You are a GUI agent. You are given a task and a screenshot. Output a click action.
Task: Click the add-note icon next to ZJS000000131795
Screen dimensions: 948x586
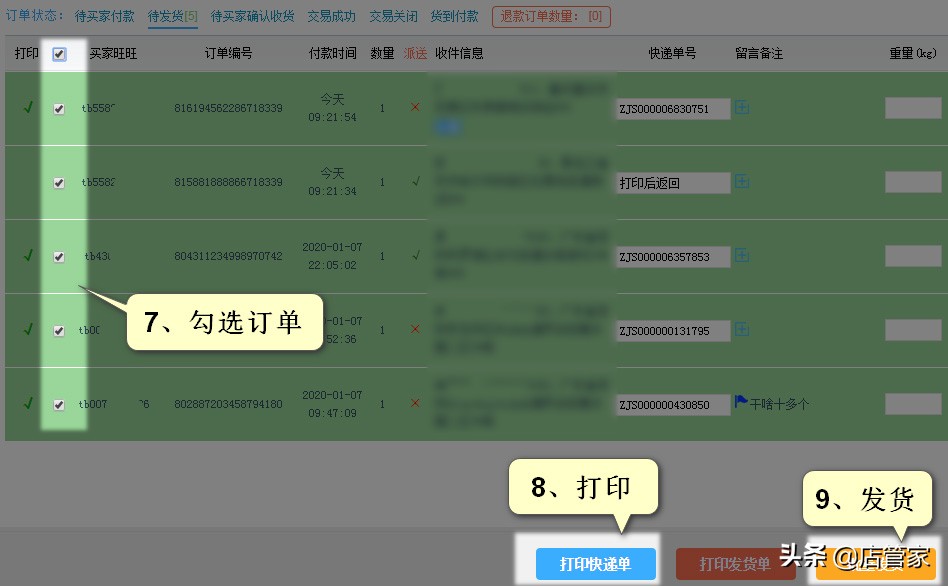pyautogui.click(x=741, y=330)
